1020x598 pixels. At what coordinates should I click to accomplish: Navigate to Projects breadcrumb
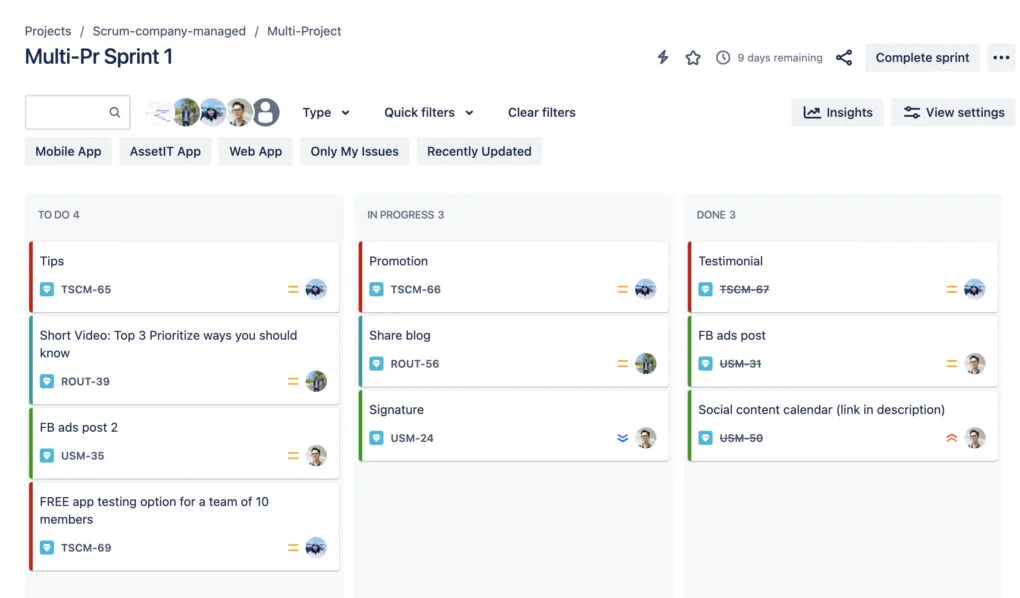(x=47, y=31)
